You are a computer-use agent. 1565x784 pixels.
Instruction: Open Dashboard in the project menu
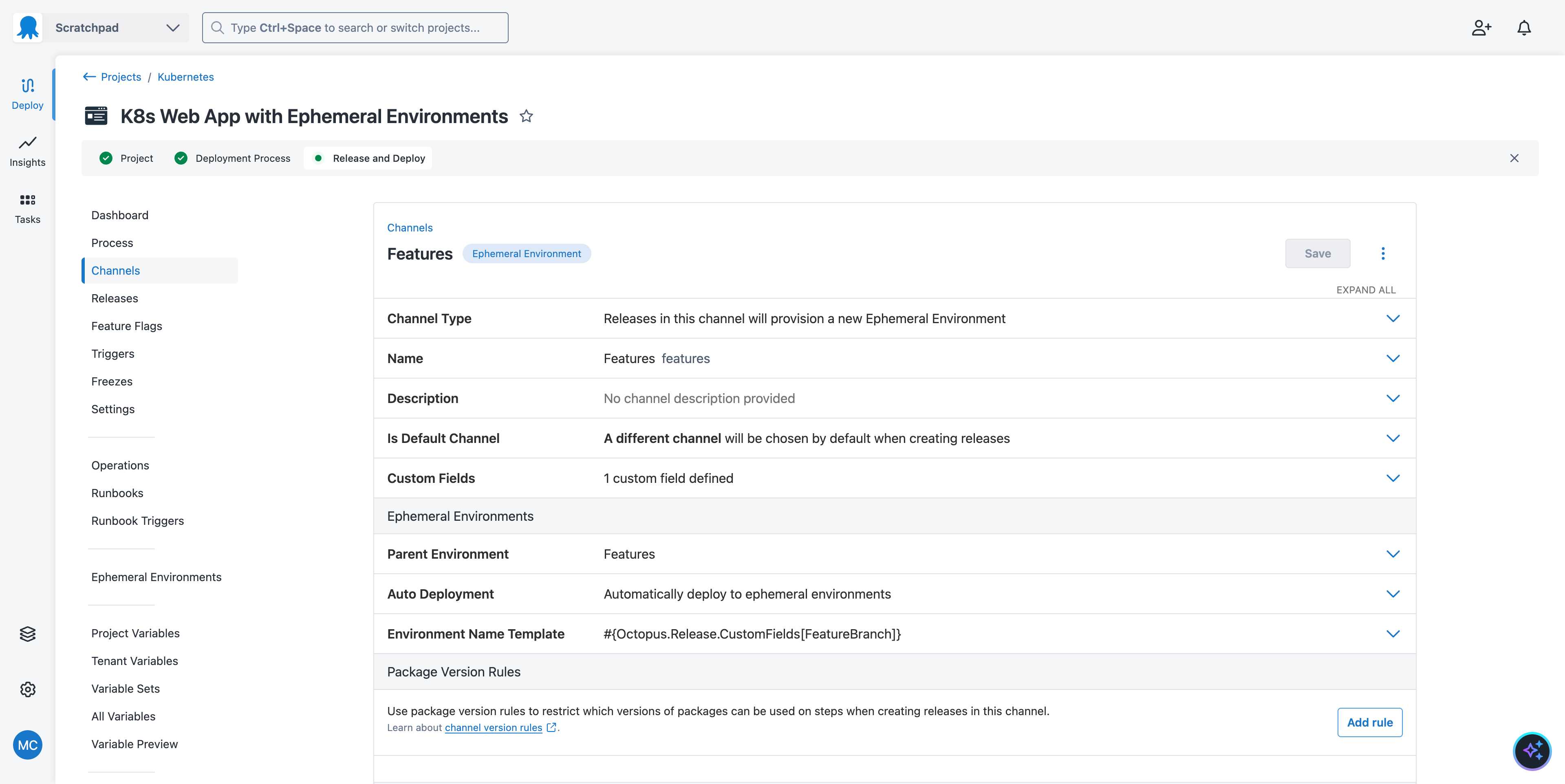(x=120, y=216)
